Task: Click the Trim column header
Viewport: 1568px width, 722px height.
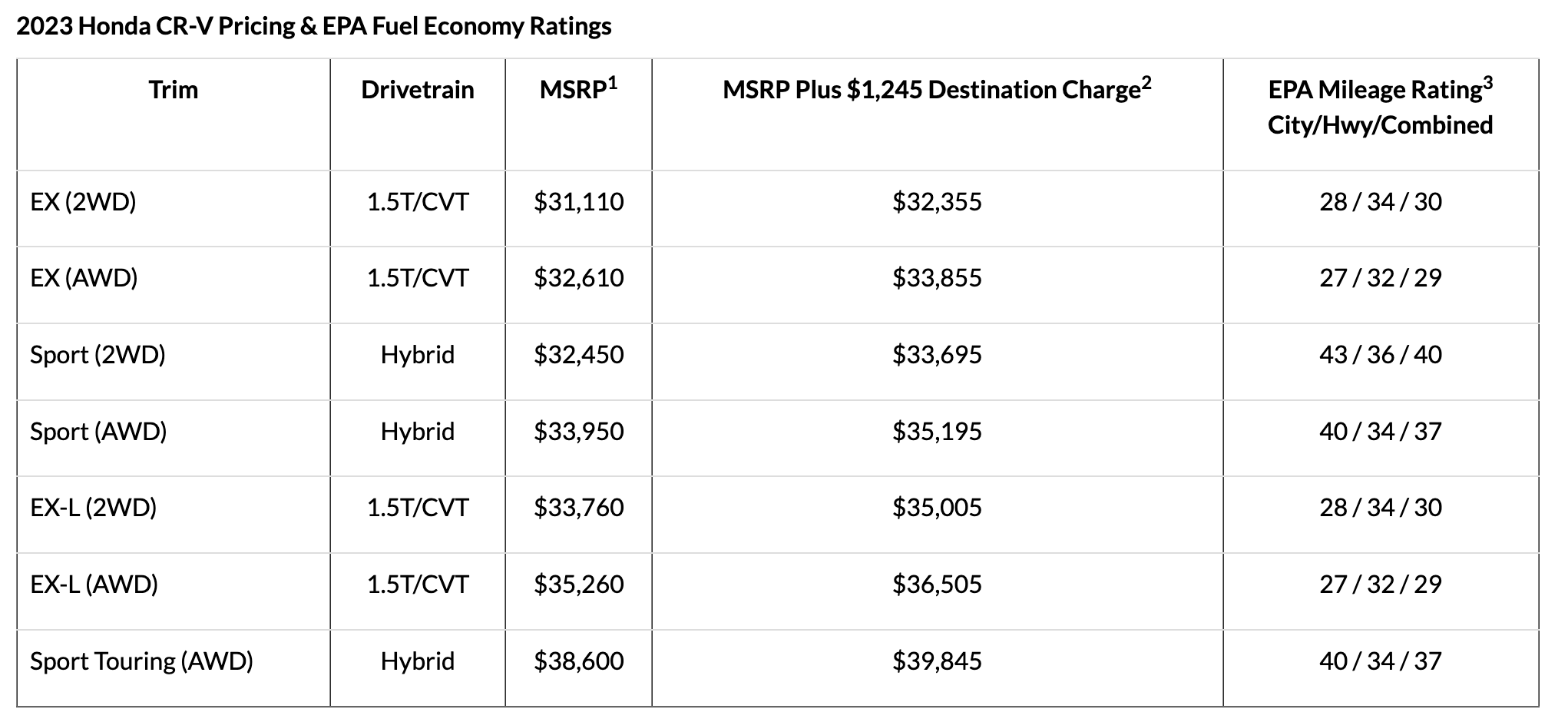Action: tap(174, 90)
